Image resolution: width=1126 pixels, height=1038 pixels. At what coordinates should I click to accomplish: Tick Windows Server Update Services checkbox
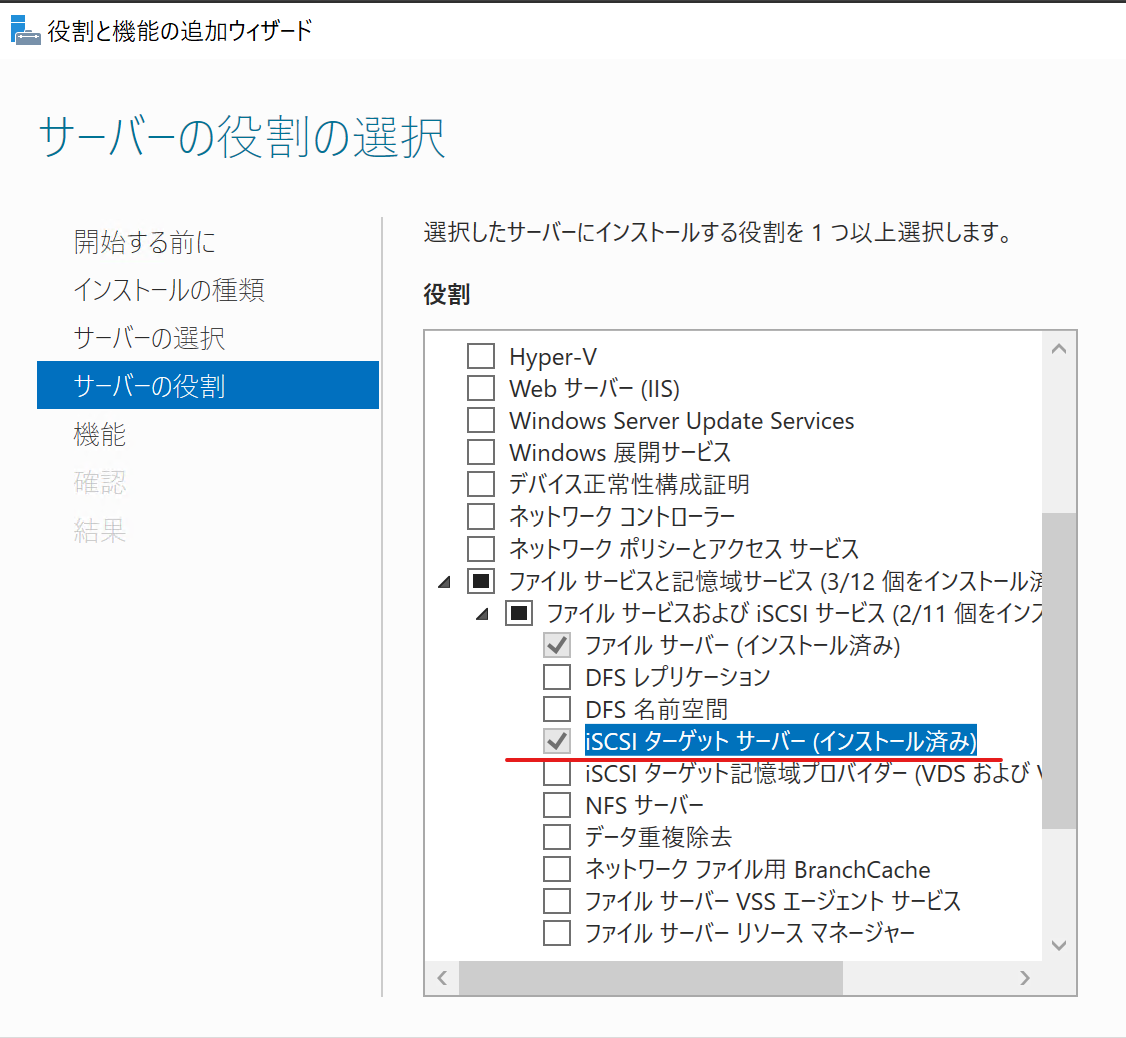(x=480, y=420)
